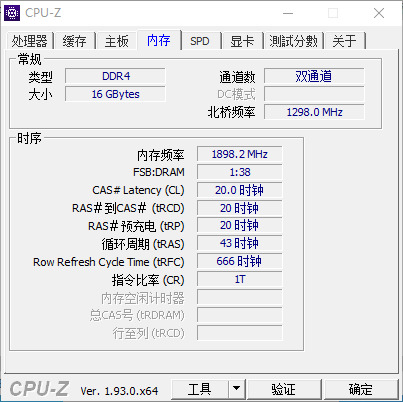Image resolution: width=403 pixels, height=402 pixels.
Task: Click the 工具 button
Action: click(200, 389)
